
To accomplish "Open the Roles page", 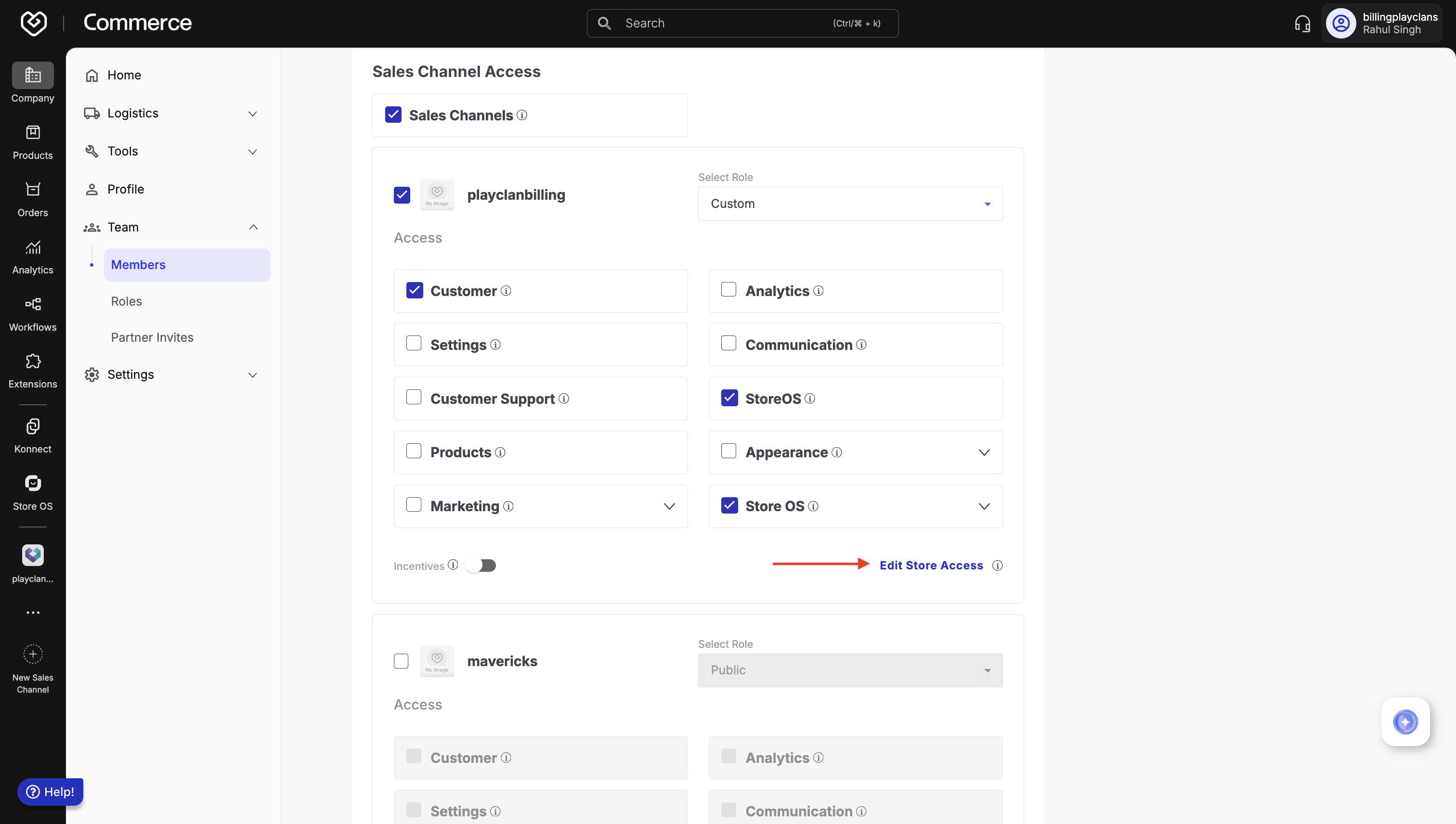I will [126, 301].
